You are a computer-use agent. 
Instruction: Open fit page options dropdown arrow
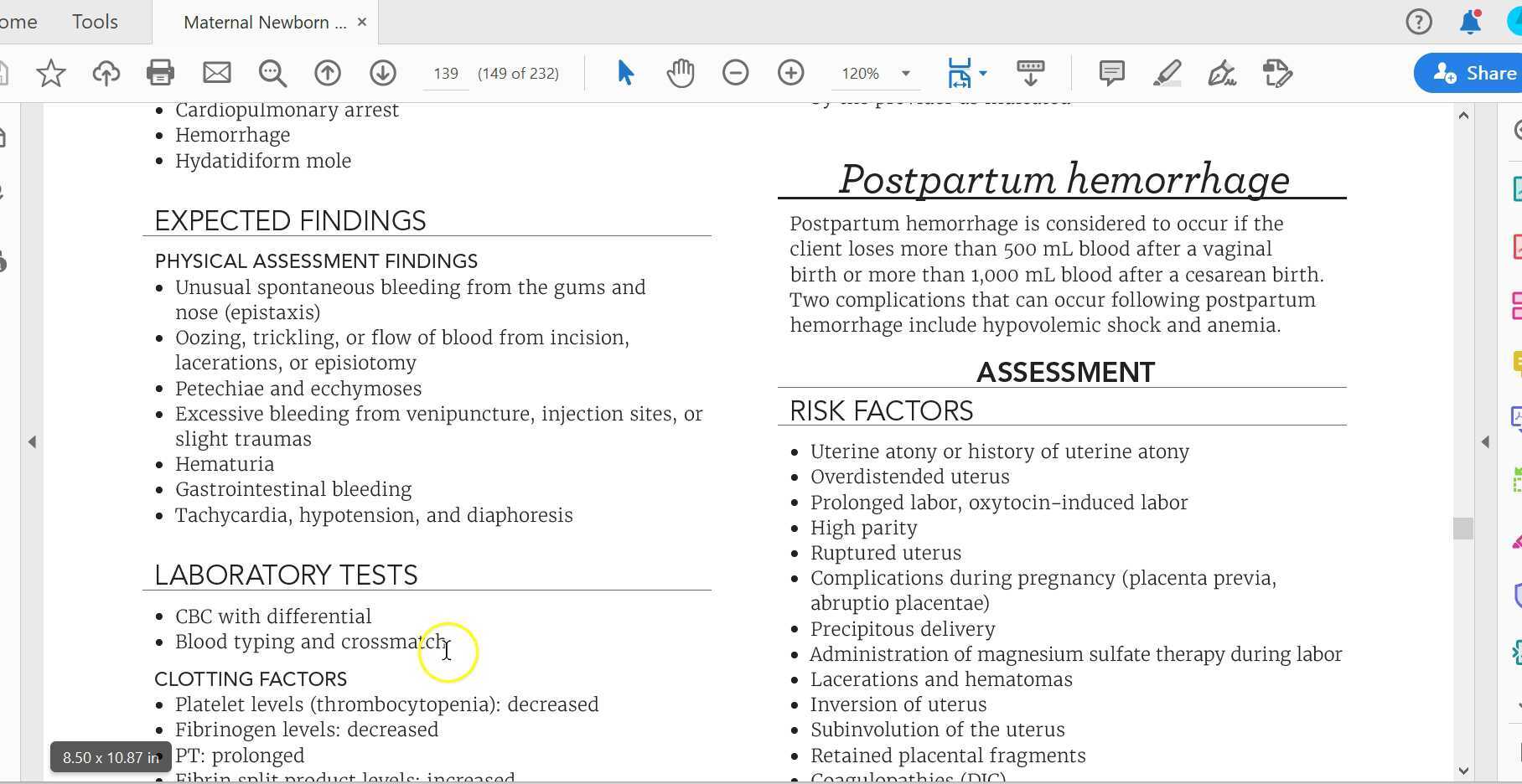click(x=983, y=74)
